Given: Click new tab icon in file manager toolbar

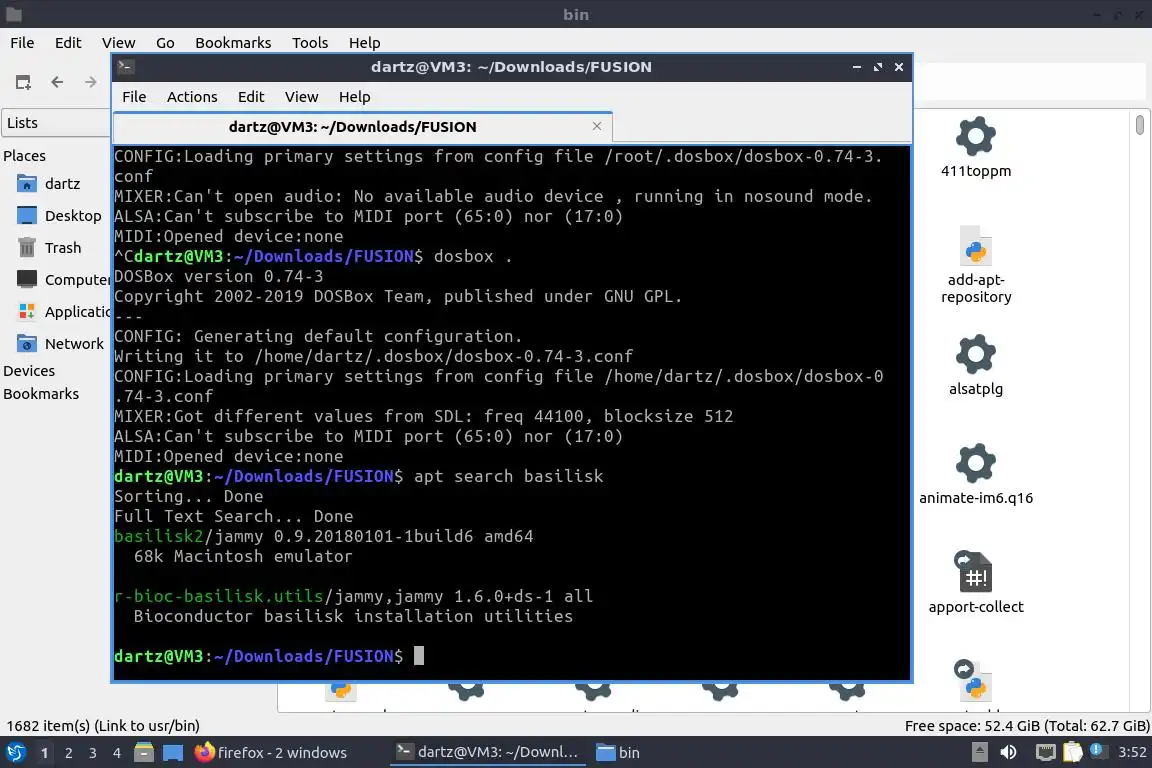Looking at the screenshot, I should tap(24, 82).
